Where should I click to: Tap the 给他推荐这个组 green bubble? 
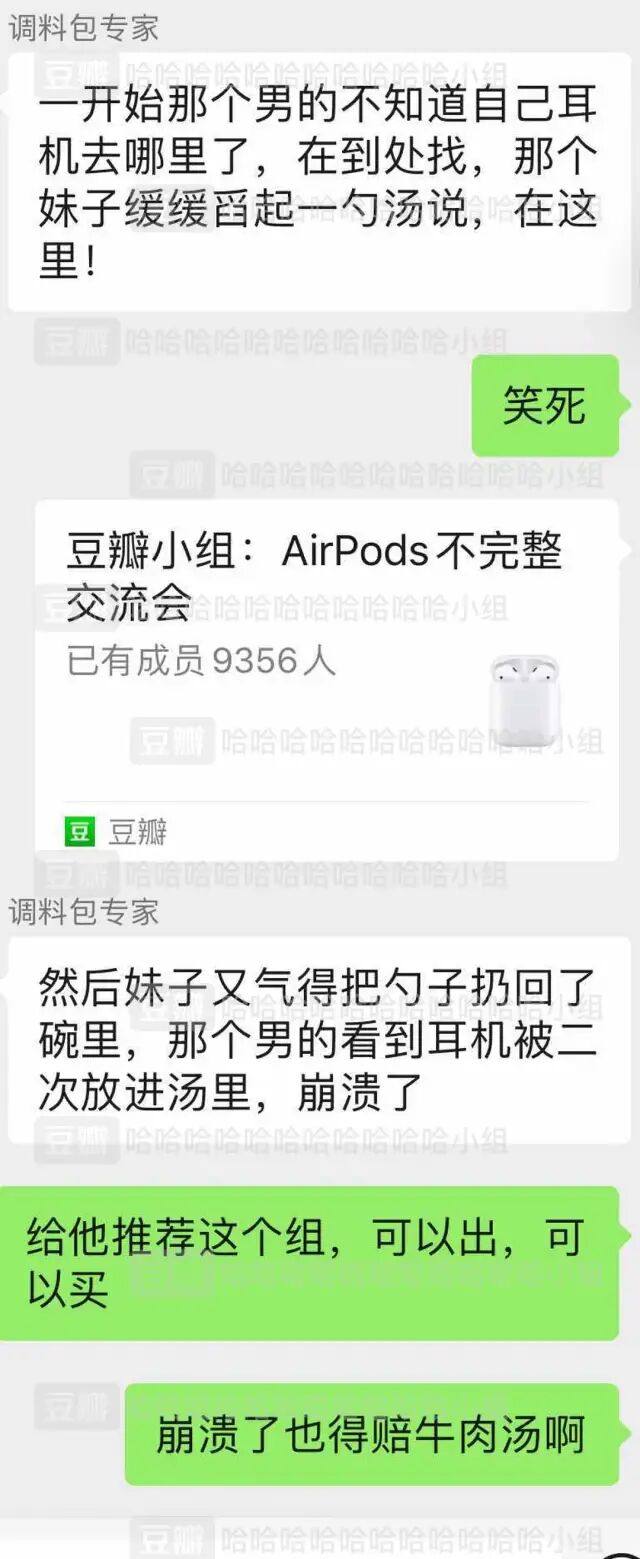[310, 1263]
